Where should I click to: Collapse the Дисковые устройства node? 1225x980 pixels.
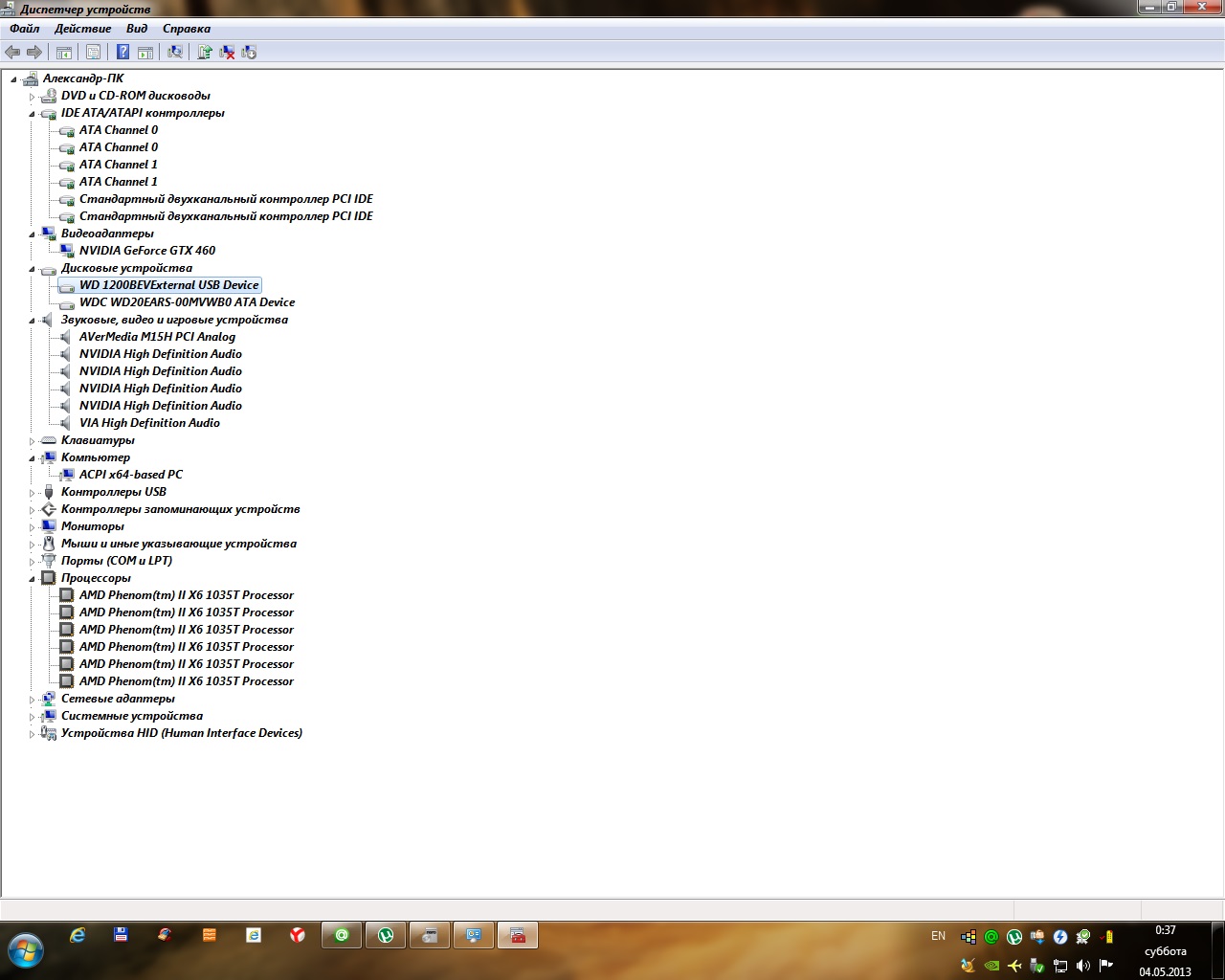coord(32,269)
